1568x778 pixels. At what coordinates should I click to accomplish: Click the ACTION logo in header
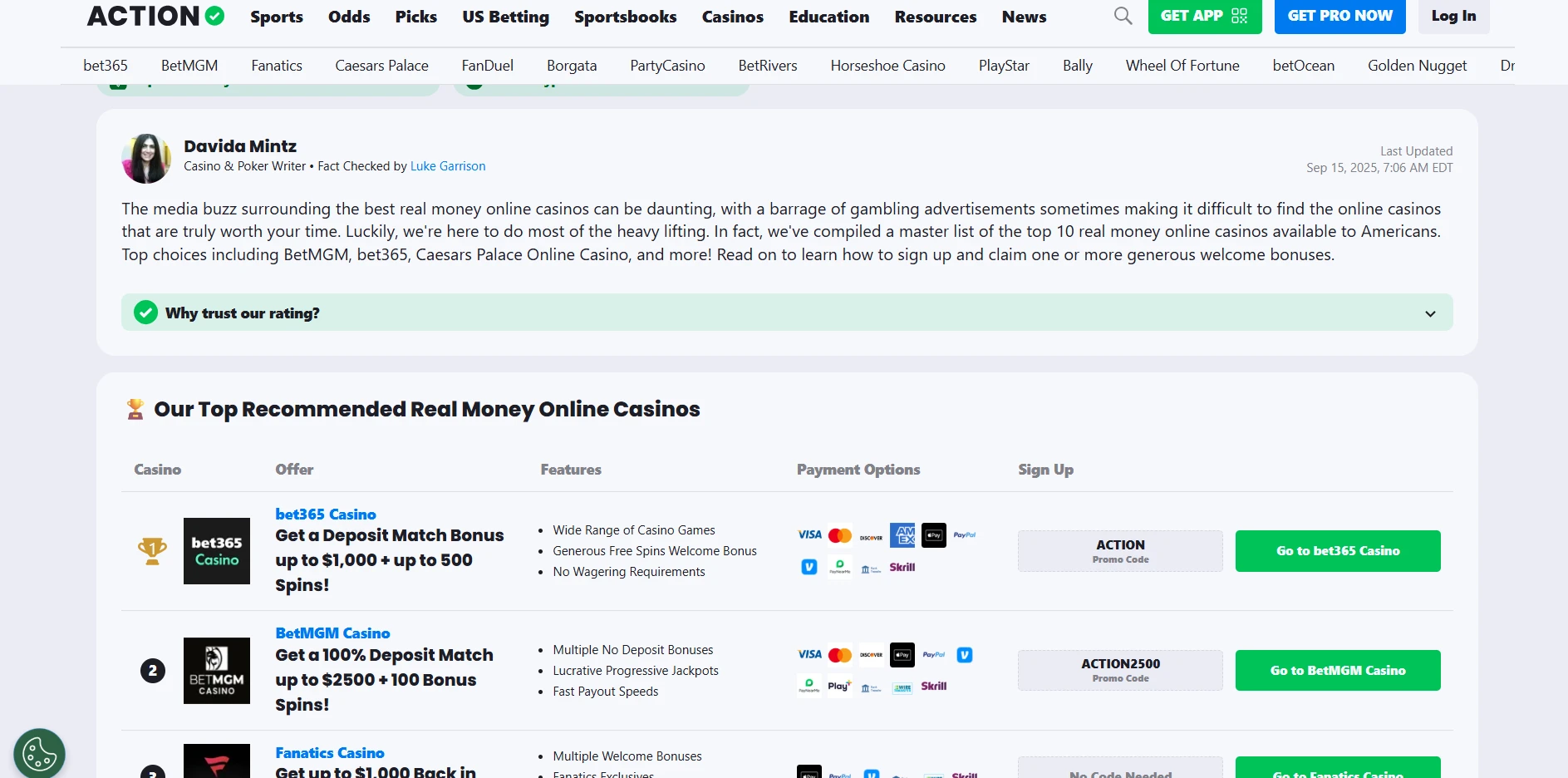pos(155,16)
